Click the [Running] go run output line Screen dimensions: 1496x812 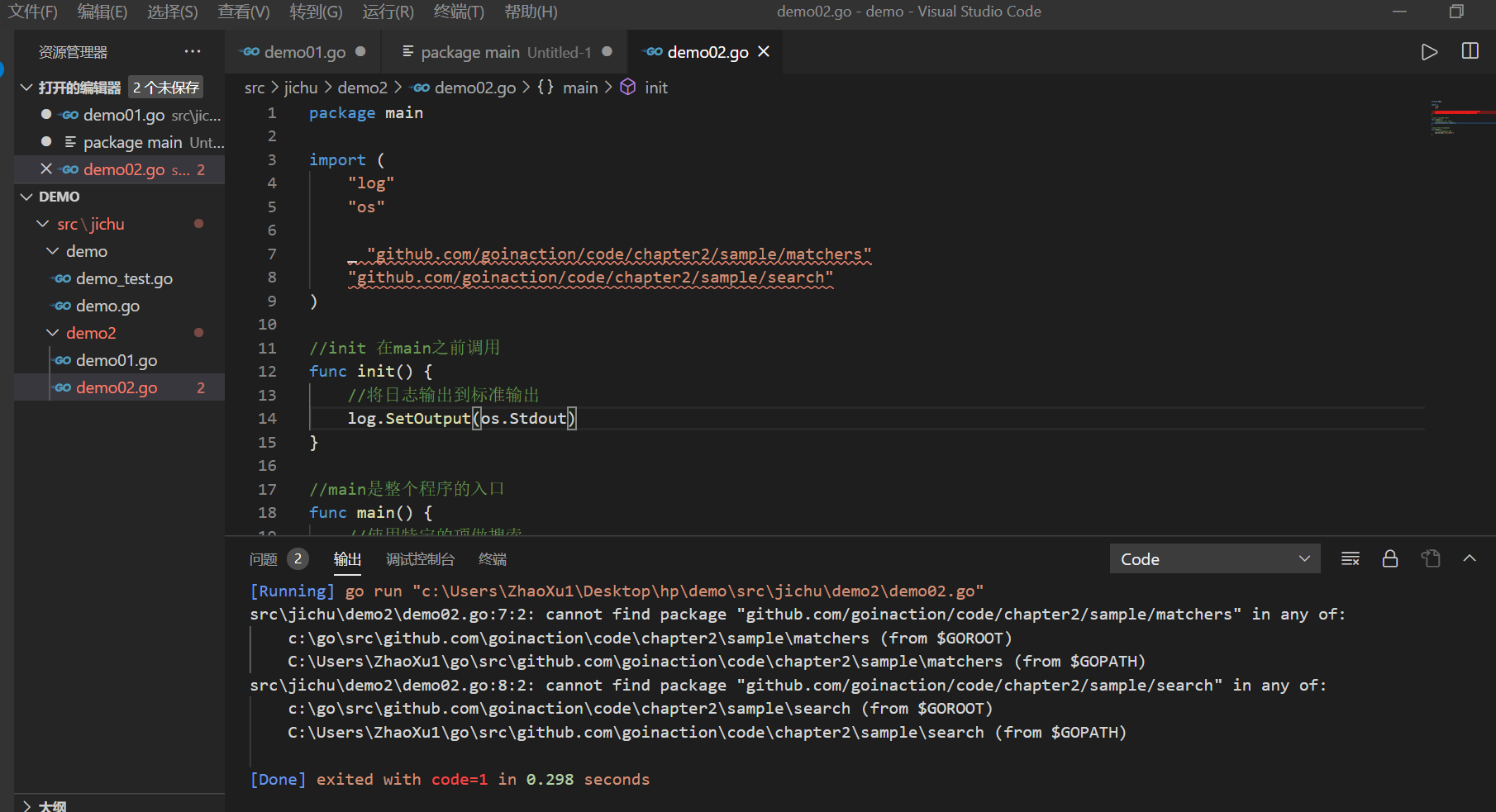pyautogui.click(x=617, y=591)
